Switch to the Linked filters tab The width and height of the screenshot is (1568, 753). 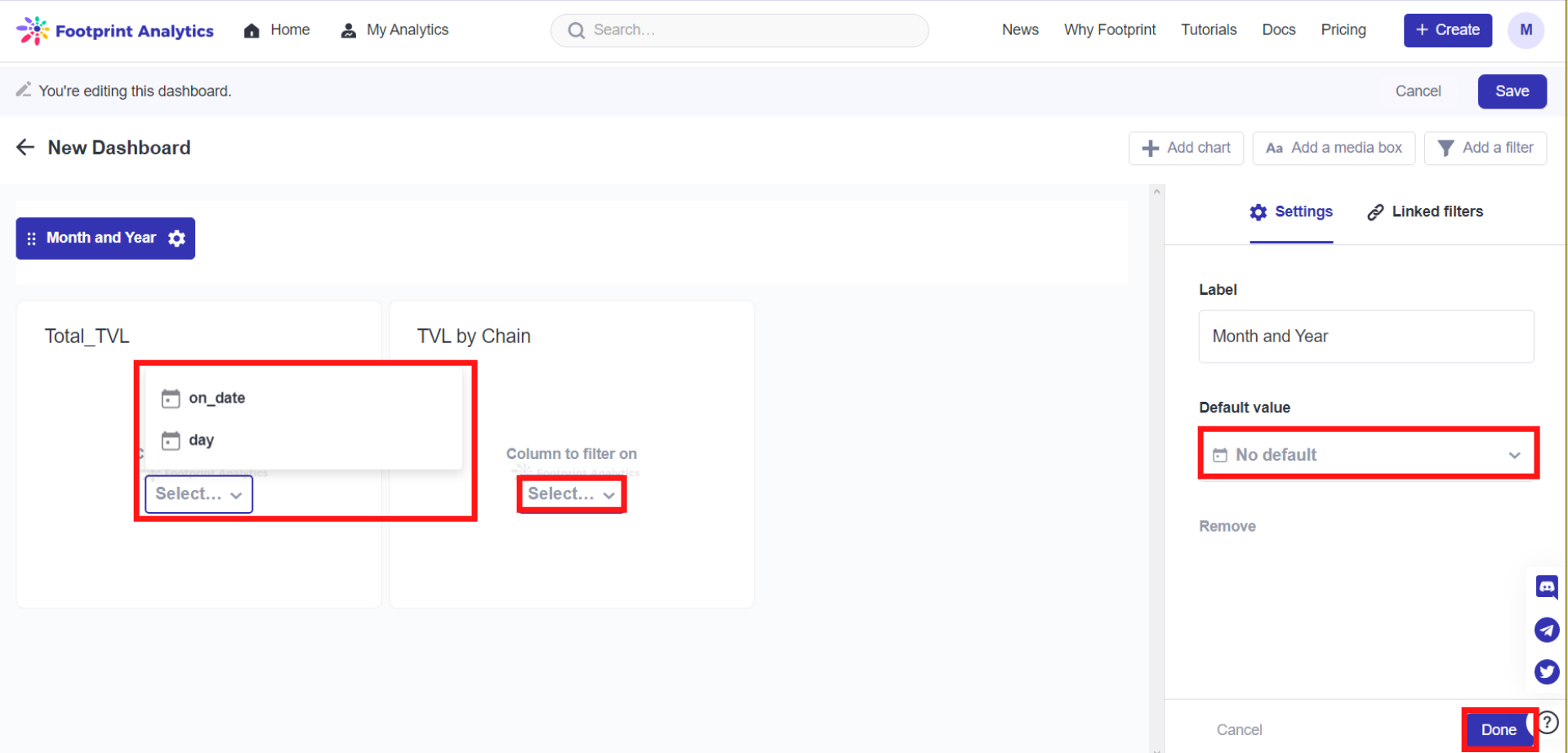tap(1425, 212)
